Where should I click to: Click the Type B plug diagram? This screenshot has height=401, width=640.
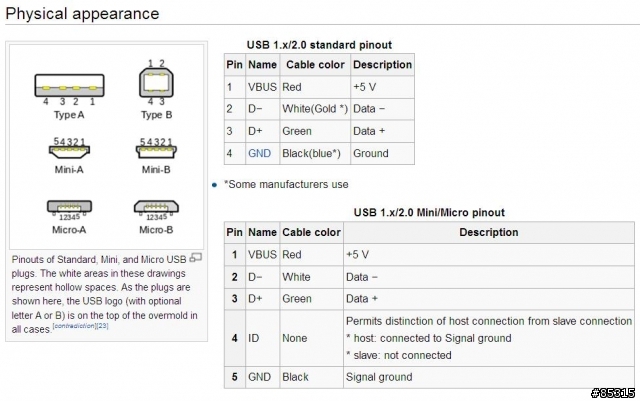(x=156, y=81)
